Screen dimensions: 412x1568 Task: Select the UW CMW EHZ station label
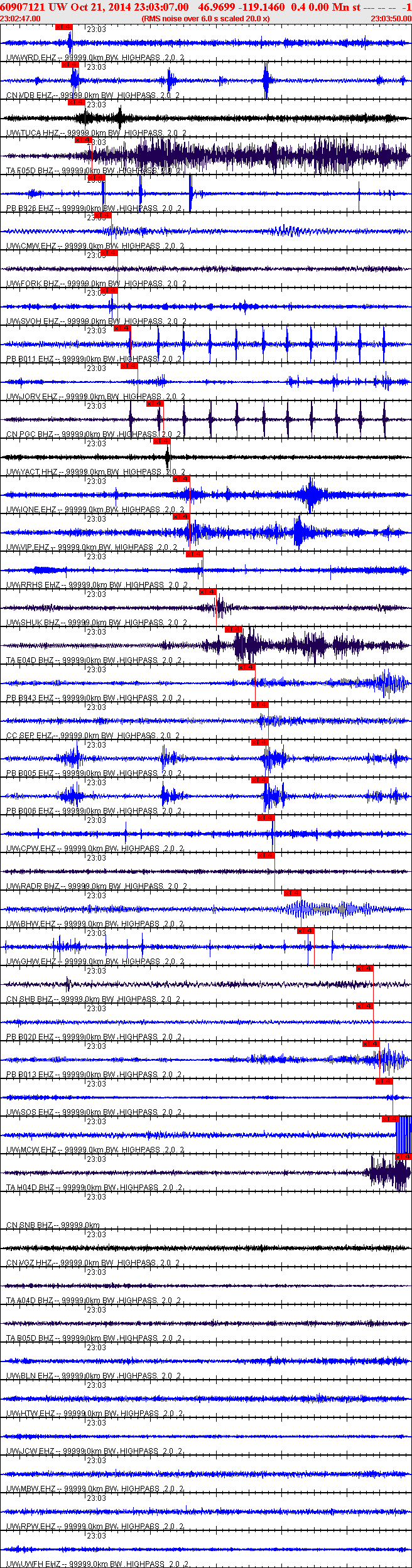[95, 246]
